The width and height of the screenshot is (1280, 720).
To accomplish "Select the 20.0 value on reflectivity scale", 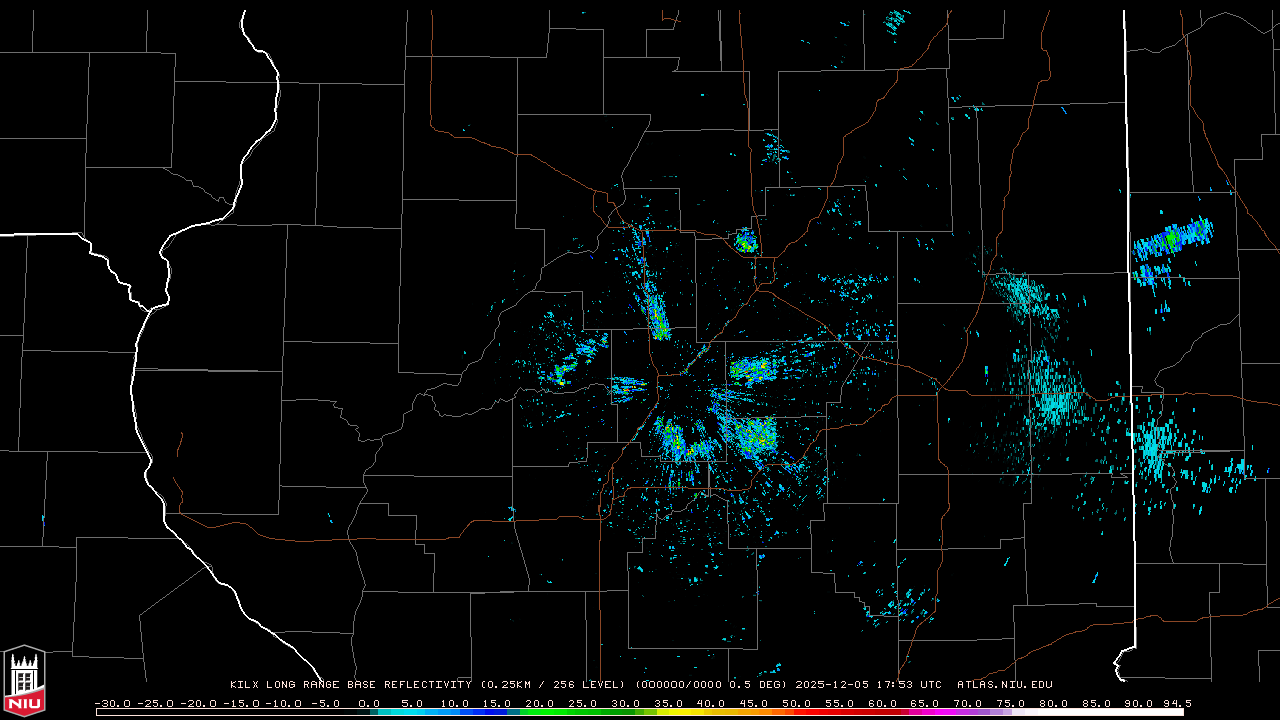I will click(x=540, y=703).
